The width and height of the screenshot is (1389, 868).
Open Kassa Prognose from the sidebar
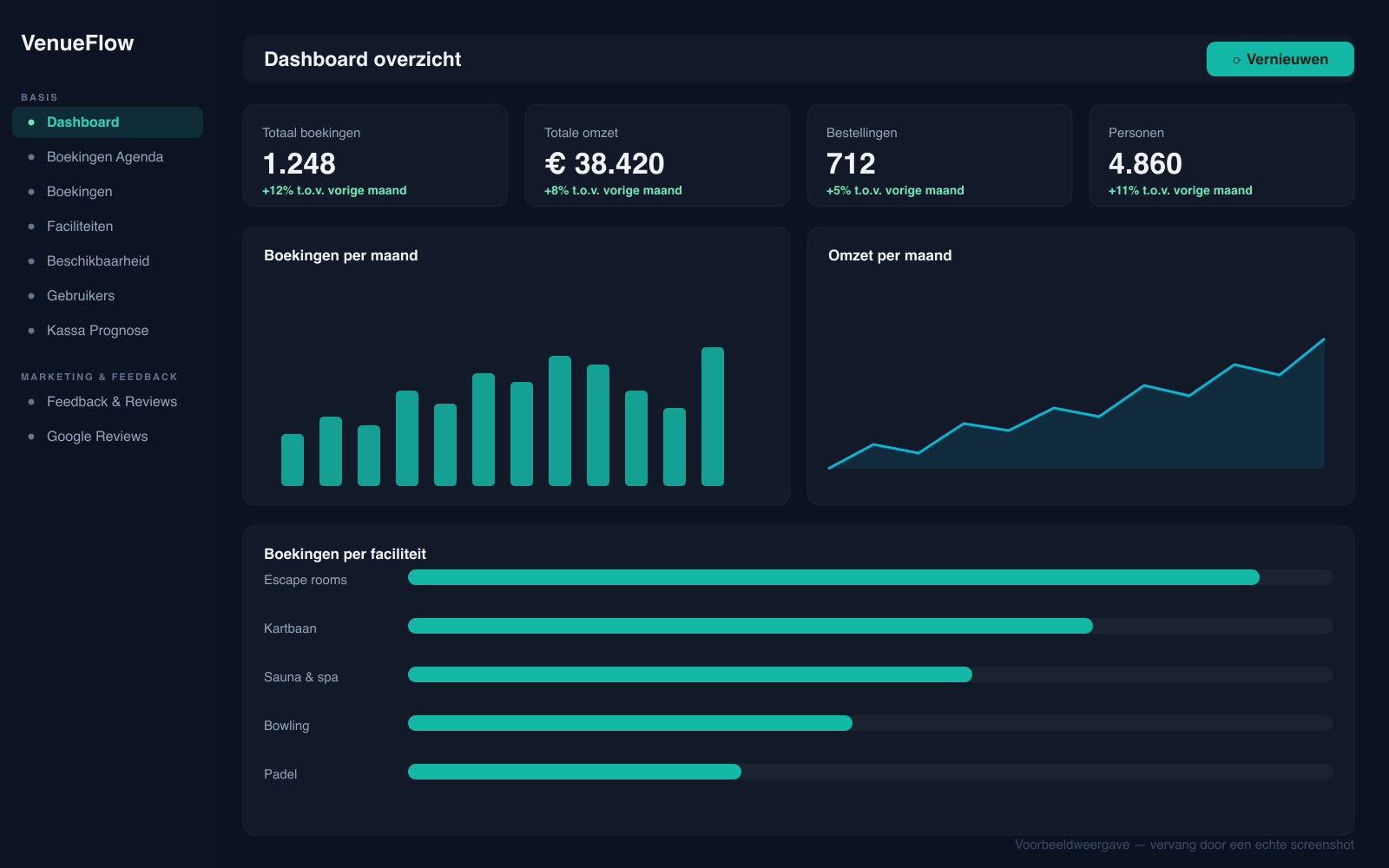108,331
